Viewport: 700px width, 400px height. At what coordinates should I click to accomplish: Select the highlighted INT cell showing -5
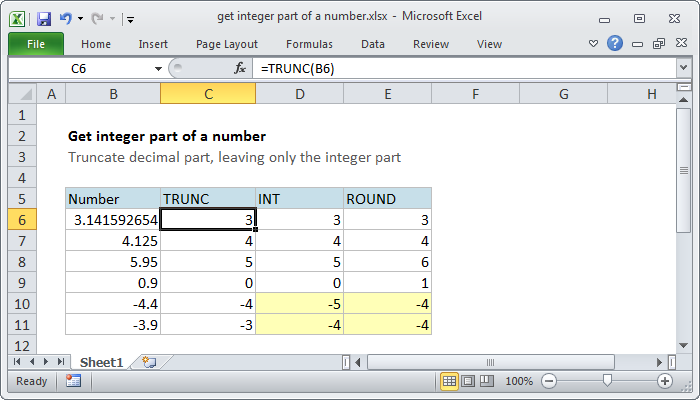click(x=300, y=304)
